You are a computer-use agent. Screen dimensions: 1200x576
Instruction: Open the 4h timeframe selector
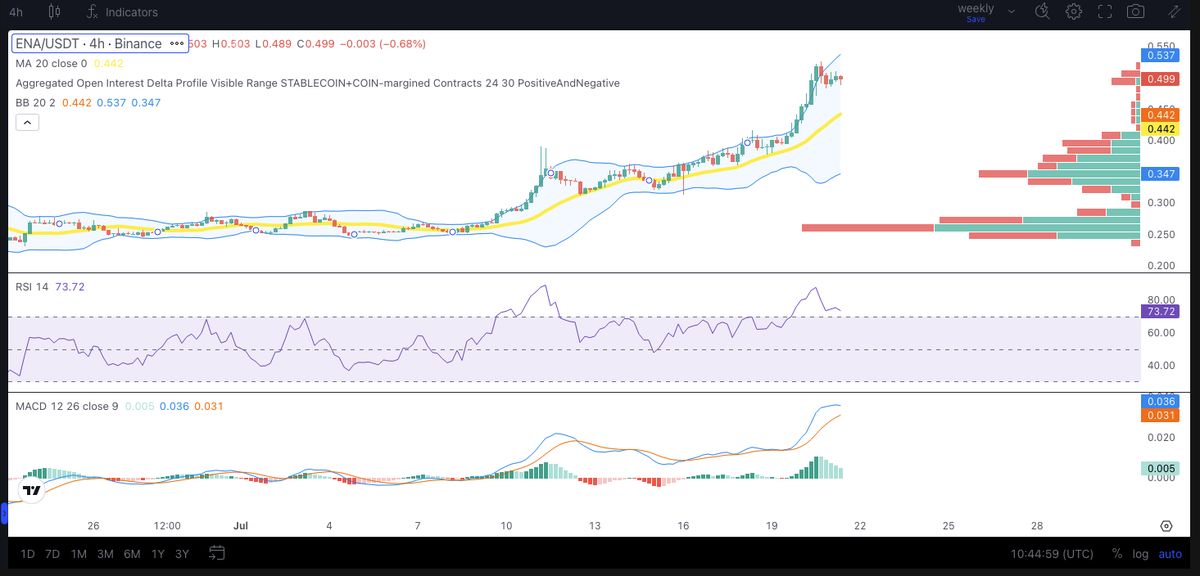tap(16, 12)
